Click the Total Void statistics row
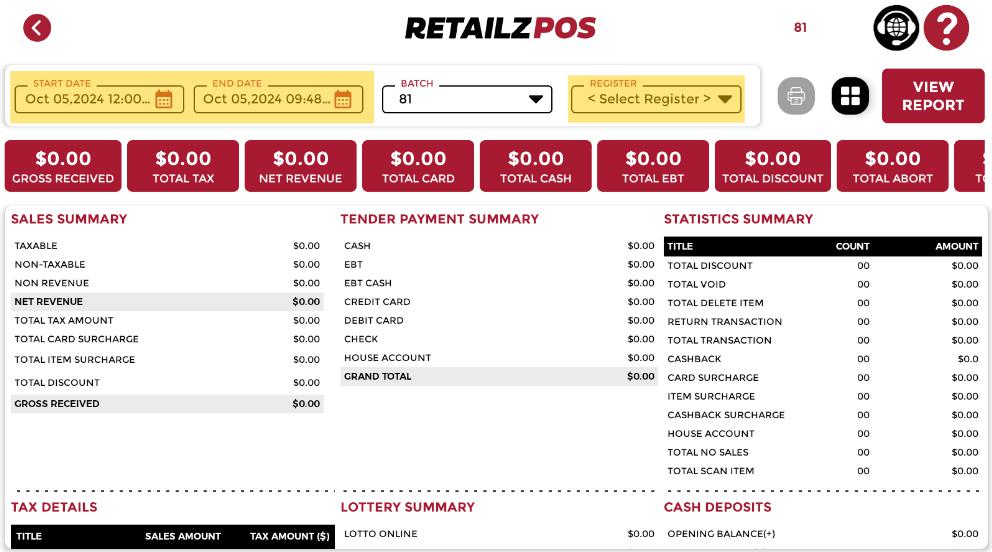This screenshot has width=992, height=552. coord(822,285)
